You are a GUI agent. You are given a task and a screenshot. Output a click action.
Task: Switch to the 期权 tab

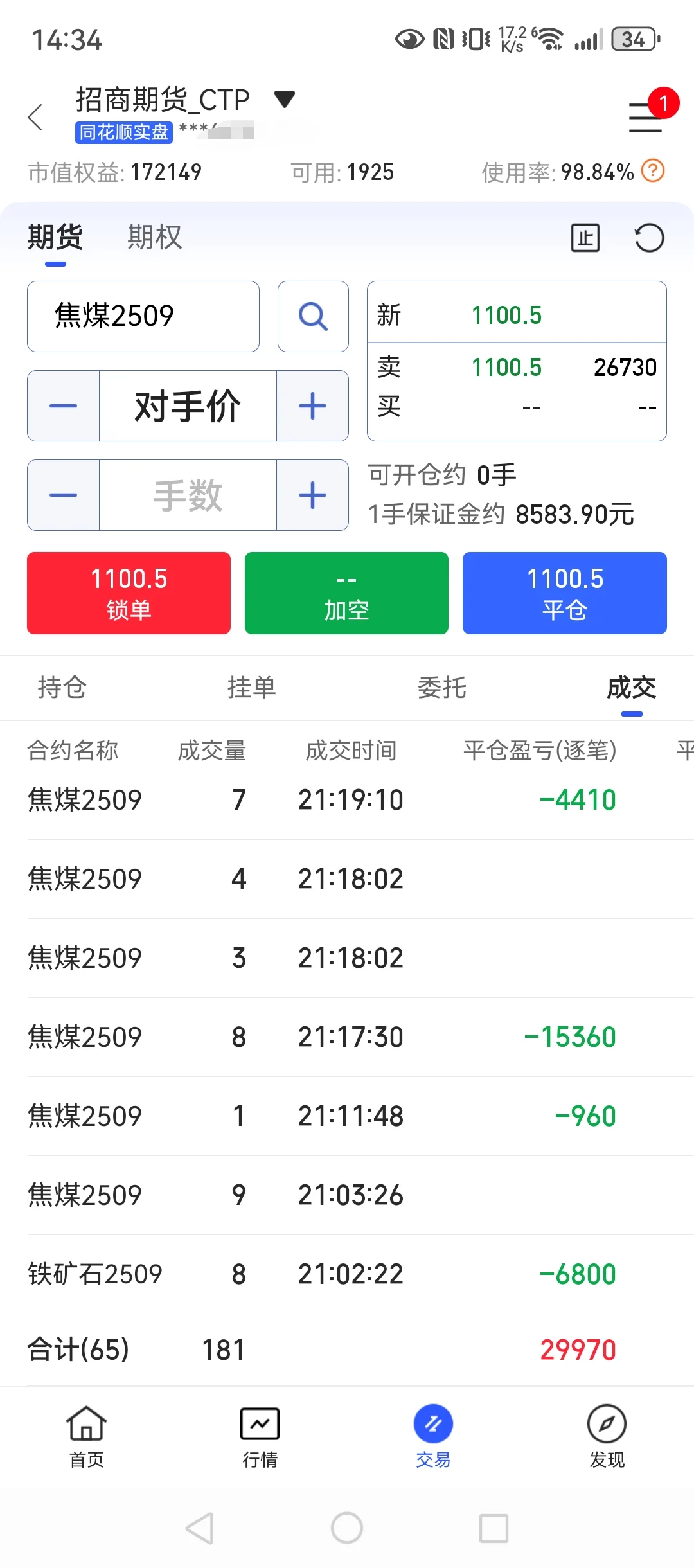point(154,237)
